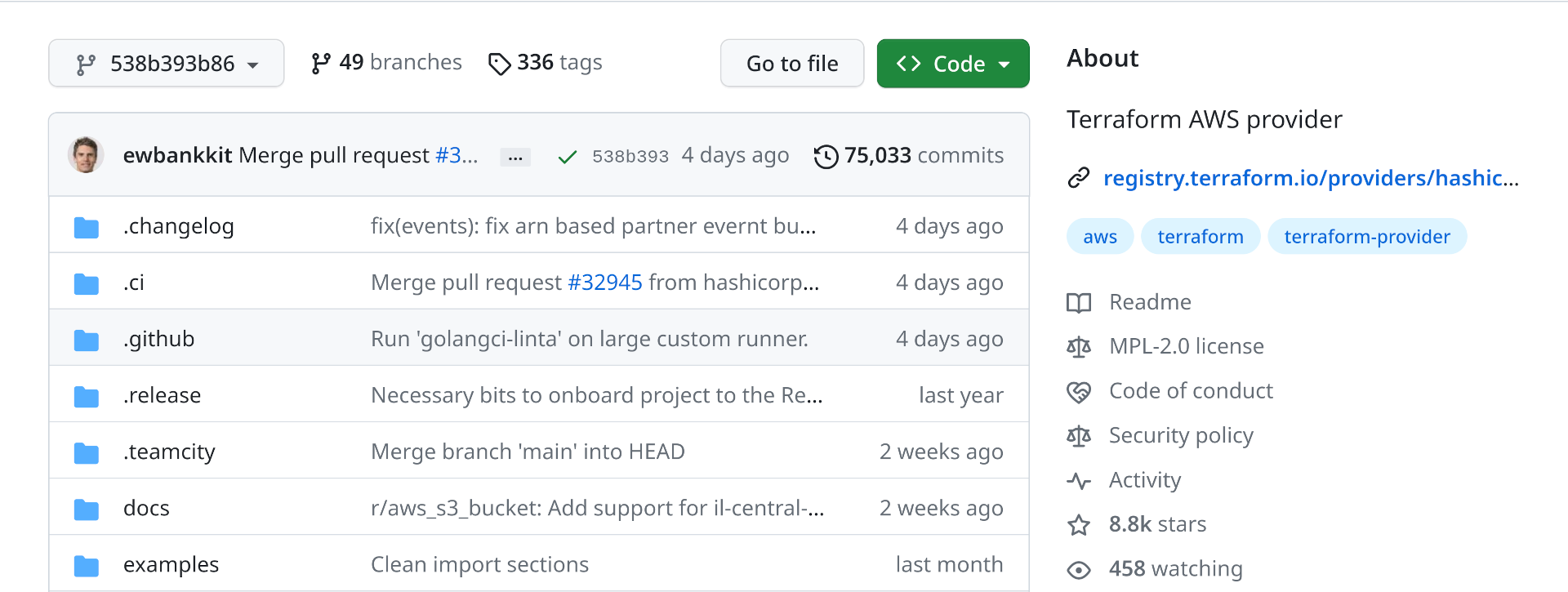The width and height of the screenshot is (1568, 592).
Task: Click the tag icon beside 336 tags
Action: click(x=499, y=64)
